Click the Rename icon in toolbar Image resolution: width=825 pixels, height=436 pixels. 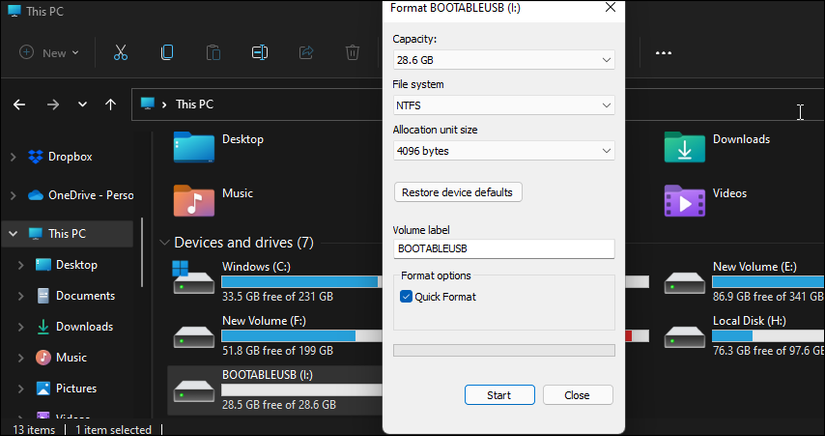point(259,53)
